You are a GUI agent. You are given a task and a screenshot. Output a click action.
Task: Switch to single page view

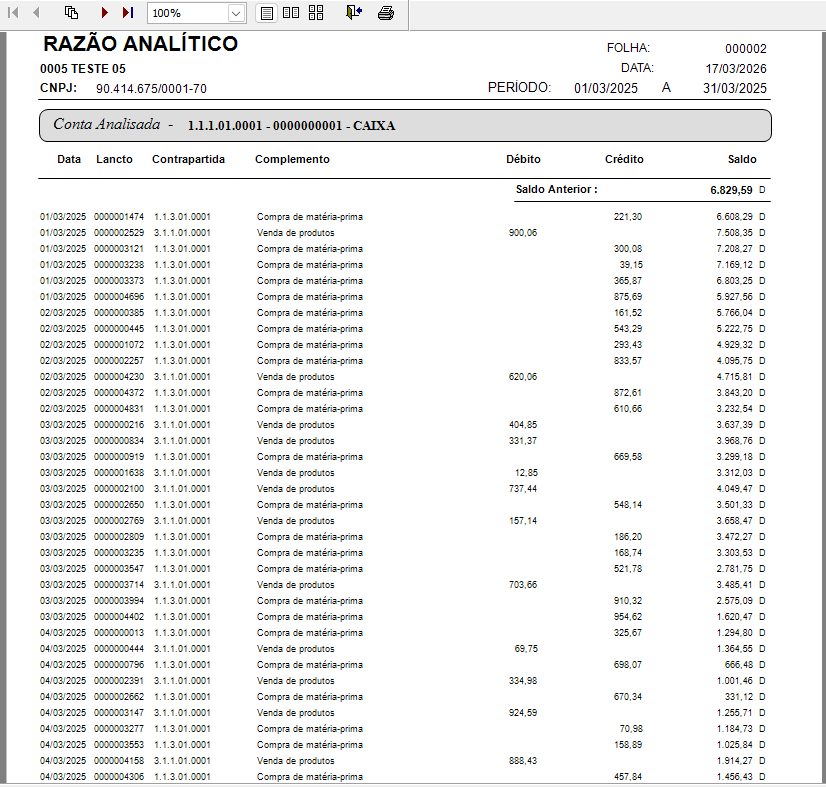pyautogui.click(x=266, y=13)
